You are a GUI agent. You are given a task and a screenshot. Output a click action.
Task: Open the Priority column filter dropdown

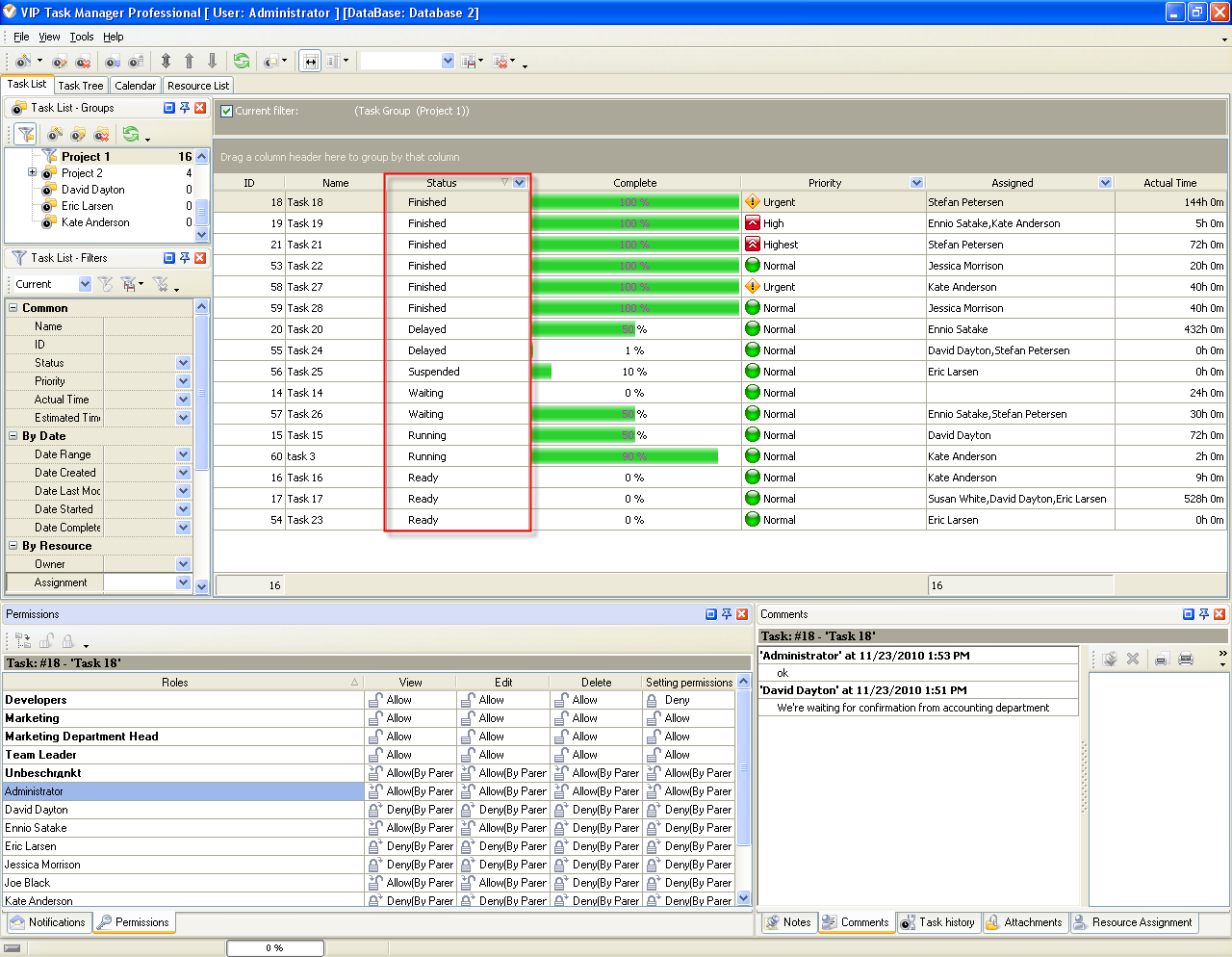(916, 183)
